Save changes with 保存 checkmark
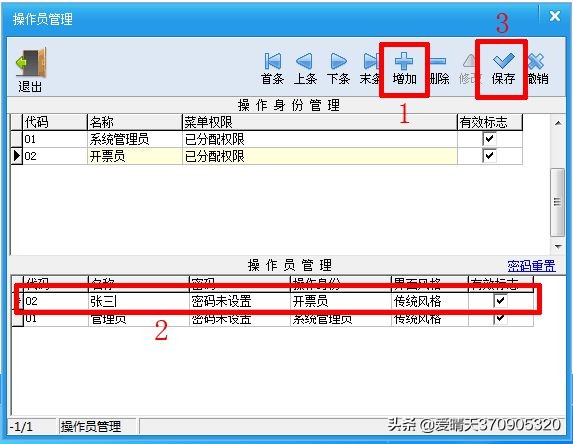The height and width of the screenshot is (444, 573). coord(503,68)
